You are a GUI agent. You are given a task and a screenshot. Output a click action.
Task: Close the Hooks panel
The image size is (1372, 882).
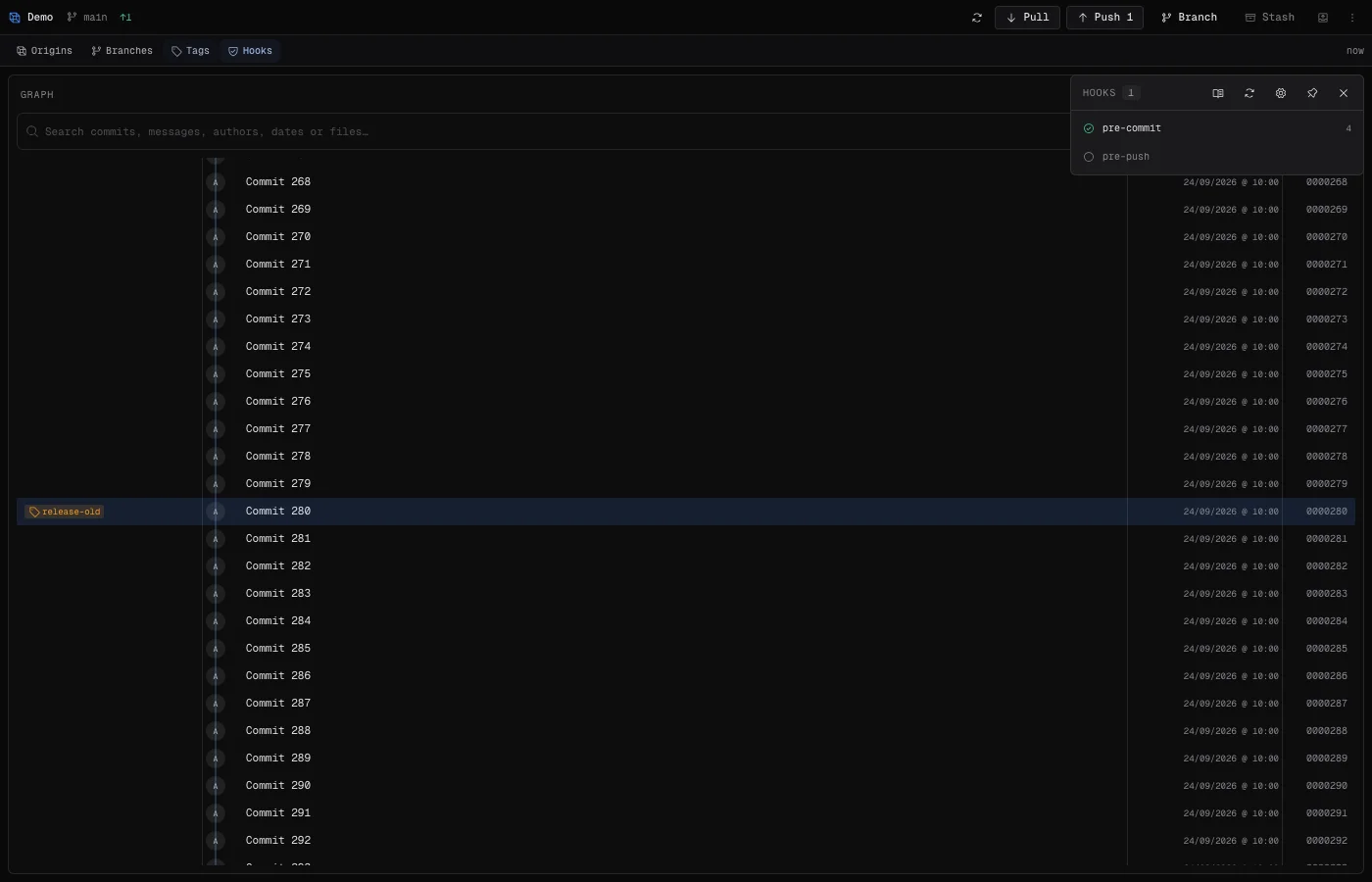pos(1344,93)
